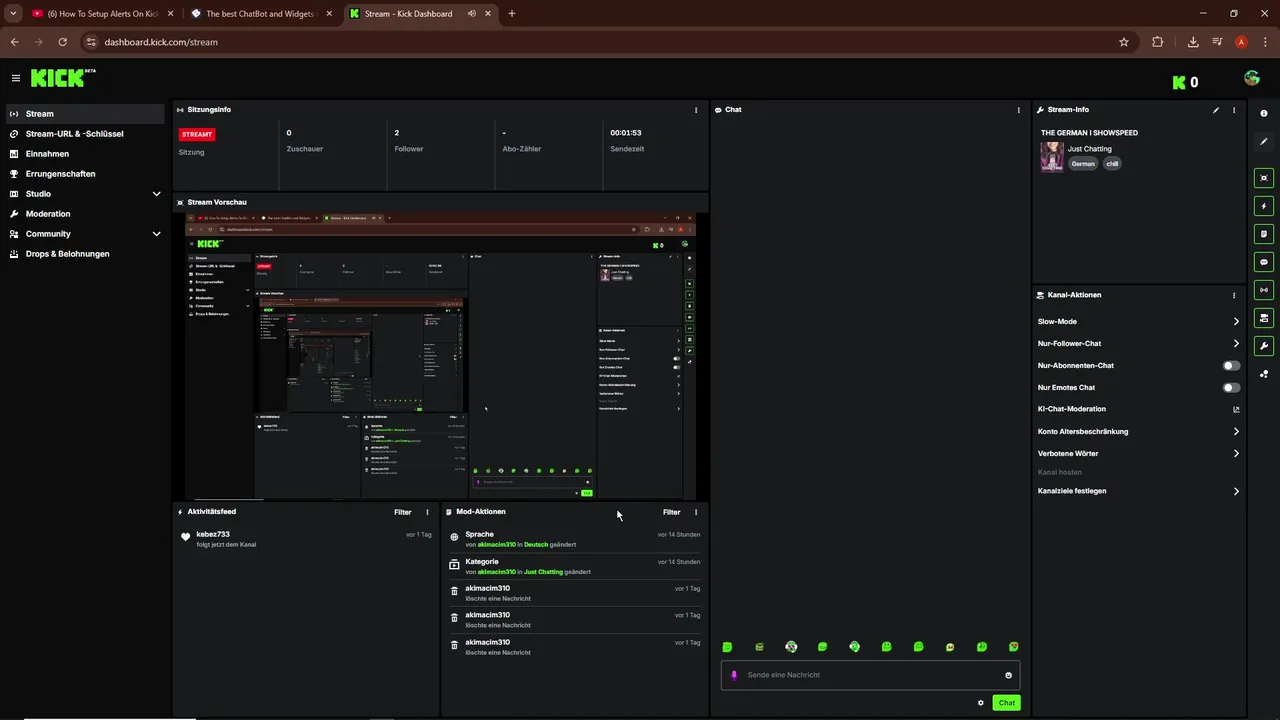Expand the Studio menu chevron
The width and height of the screenshot is (1280, 720).
click(156, 194)
